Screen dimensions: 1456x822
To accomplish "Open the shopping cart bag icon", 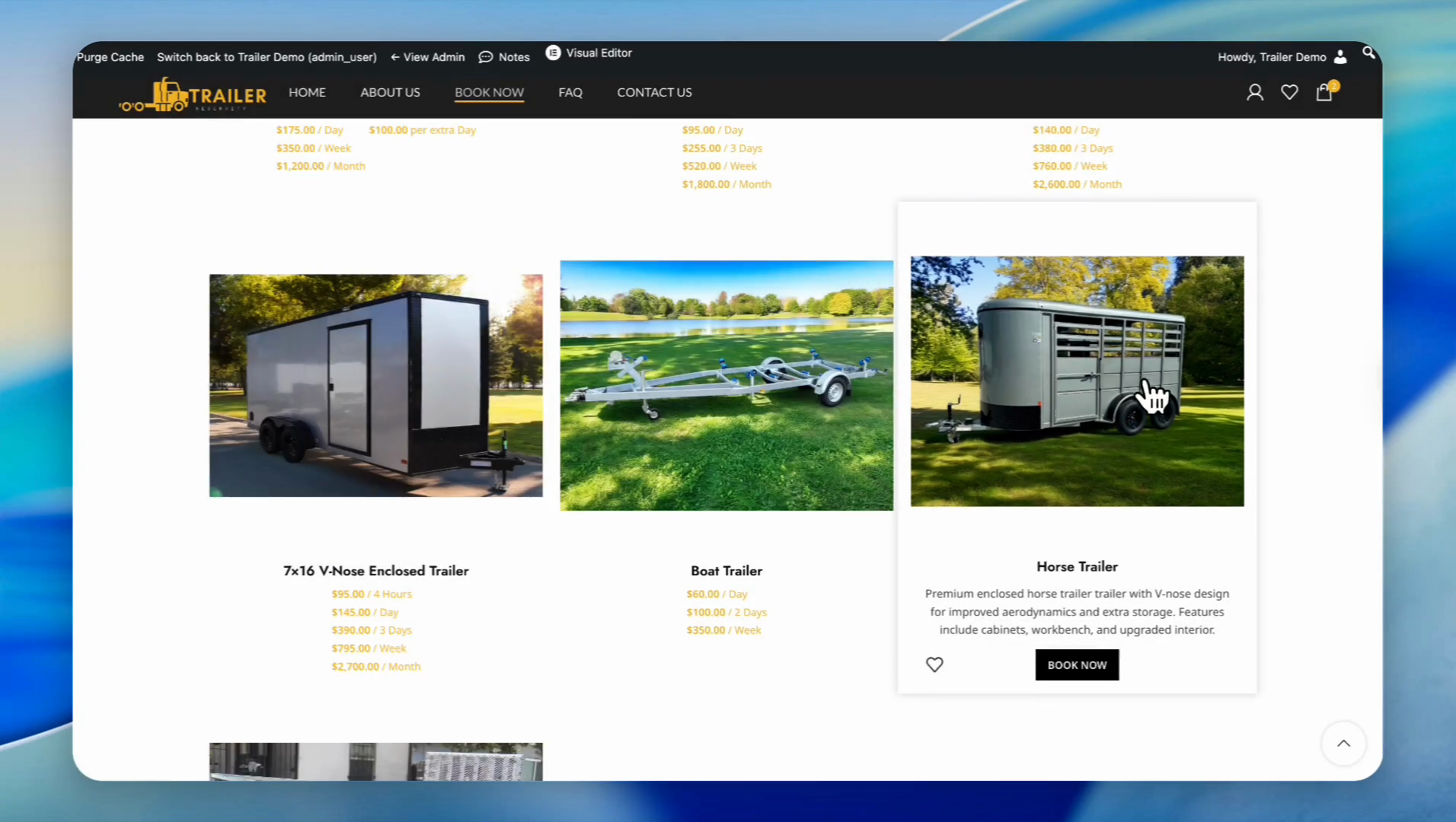I will 1324,93.
